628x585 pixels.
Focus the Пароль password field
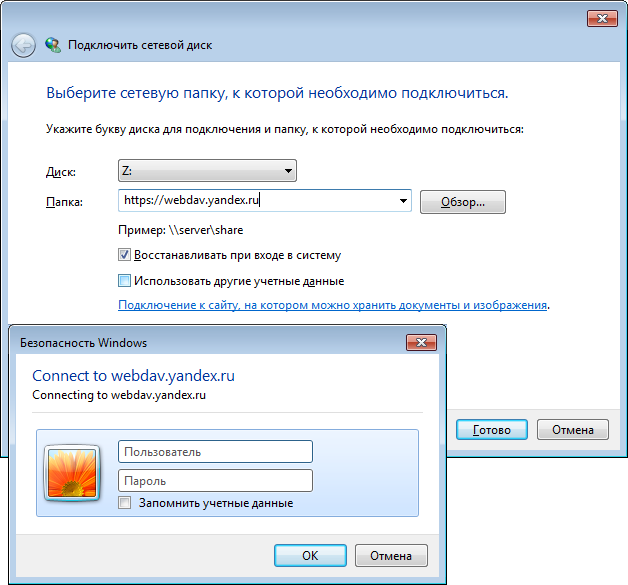coord(215,480)
